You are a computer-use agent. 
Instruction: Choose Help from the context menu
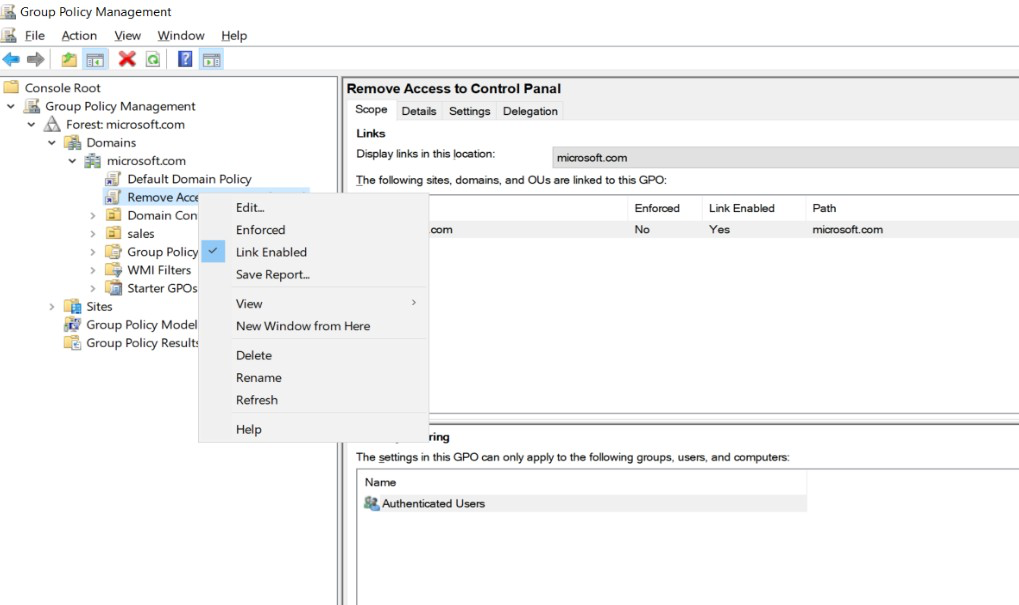tap(313, 430)
